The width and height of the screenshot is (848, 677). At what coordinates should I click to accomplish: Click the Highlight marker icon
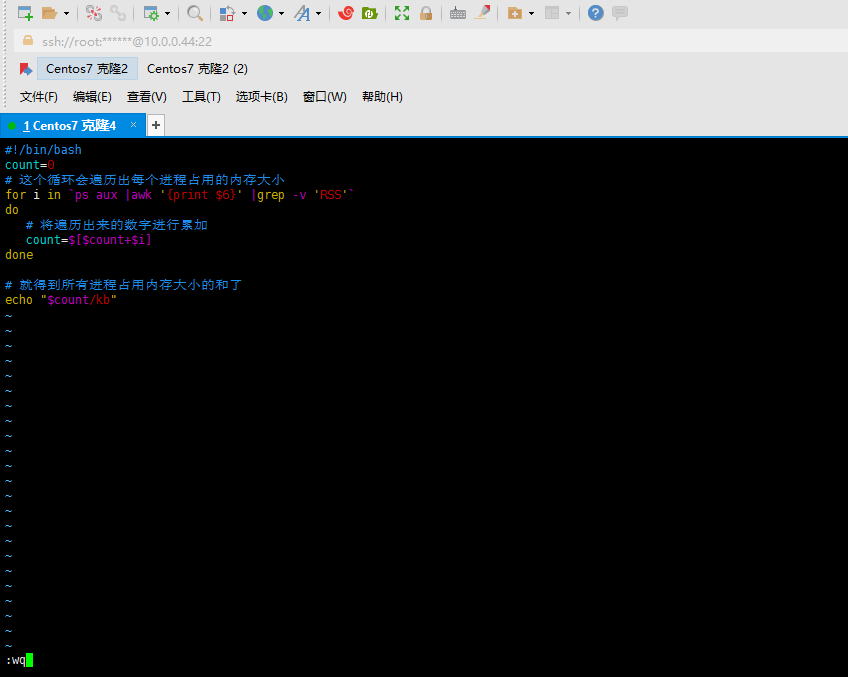(x=482, y=12)
